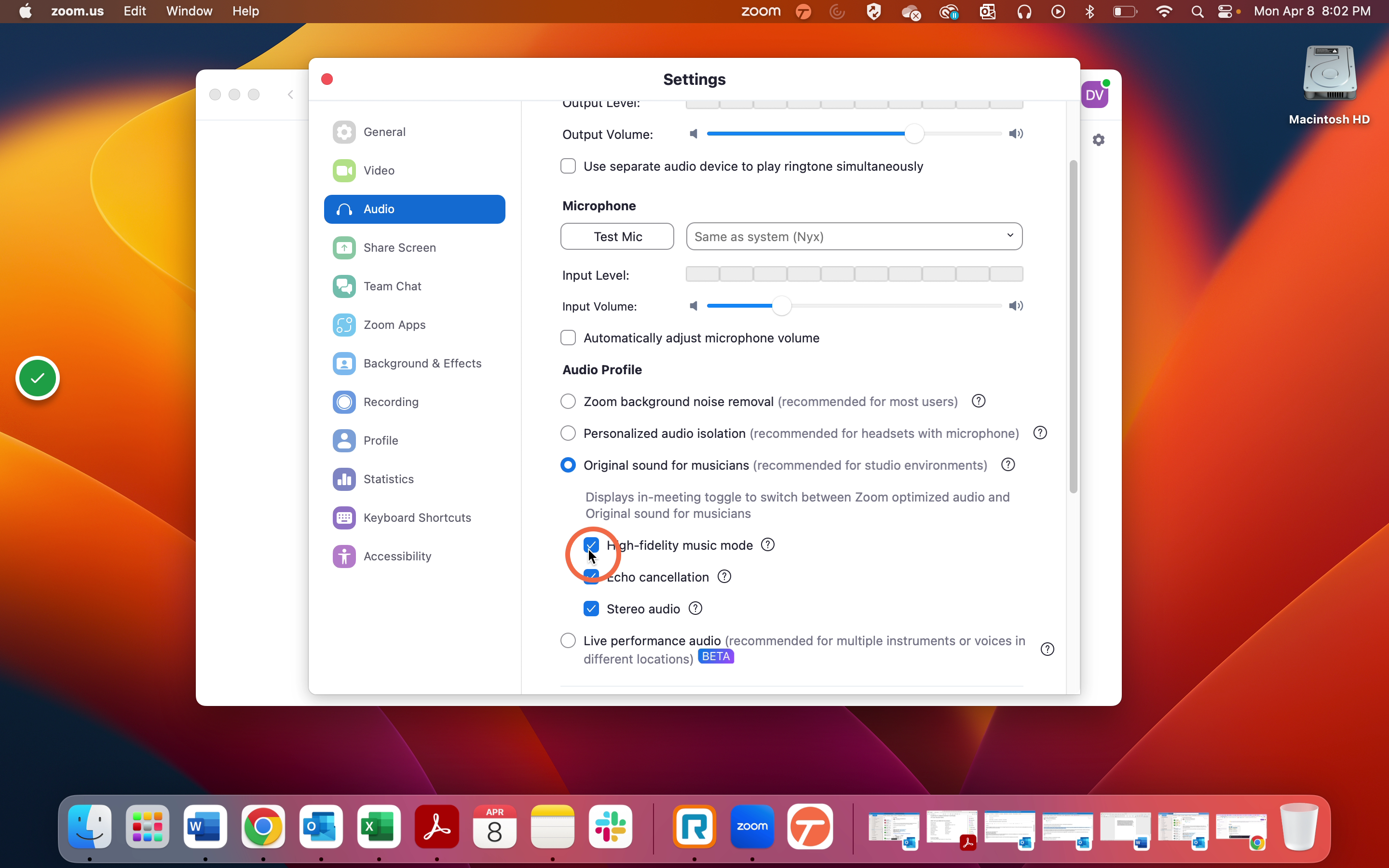Uncheck Stereo audio option

(591, 609)
